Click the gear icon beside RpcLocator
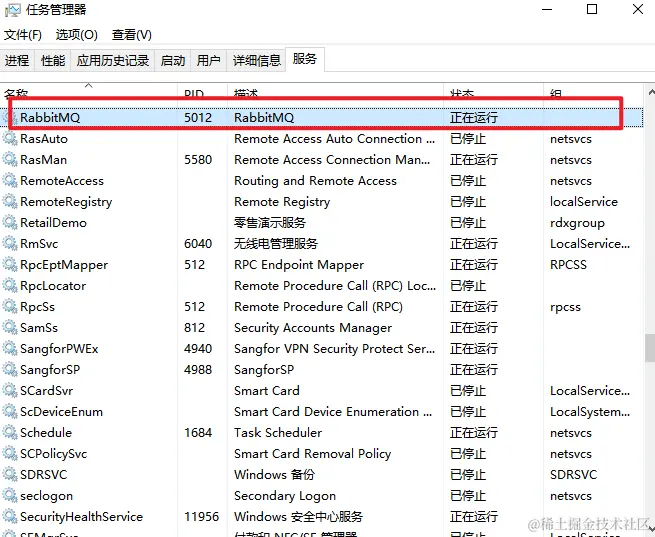The image size is (655, 537). [10, 285]
